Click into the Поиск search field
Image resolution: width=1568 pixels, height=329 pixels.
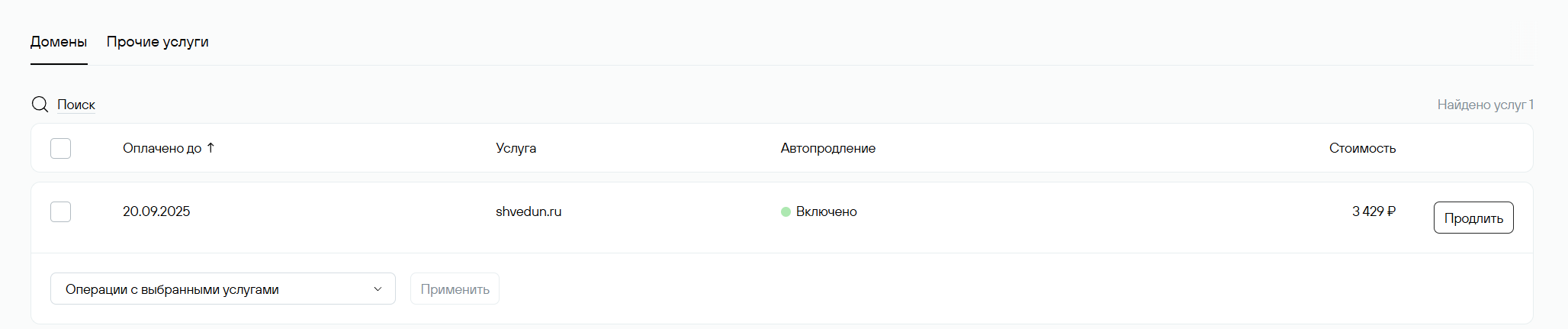click(76, 105)
